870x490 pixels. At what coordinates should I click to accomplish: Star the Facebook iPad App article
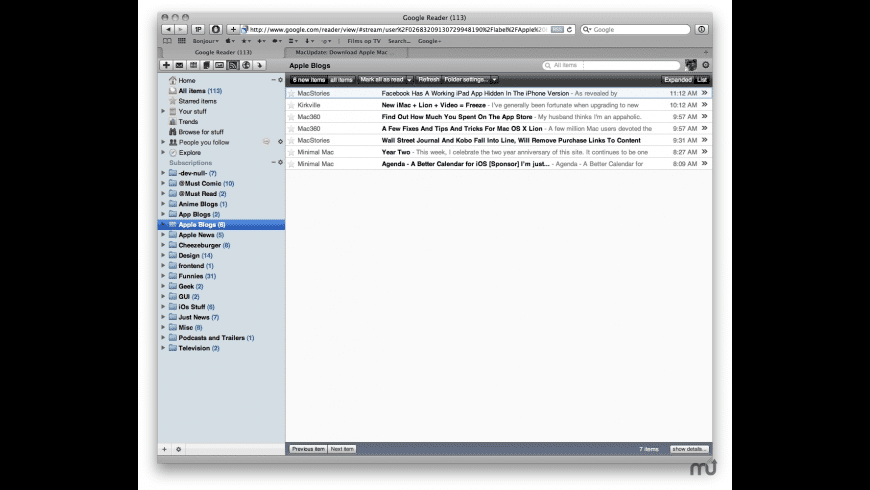(291, 93)
